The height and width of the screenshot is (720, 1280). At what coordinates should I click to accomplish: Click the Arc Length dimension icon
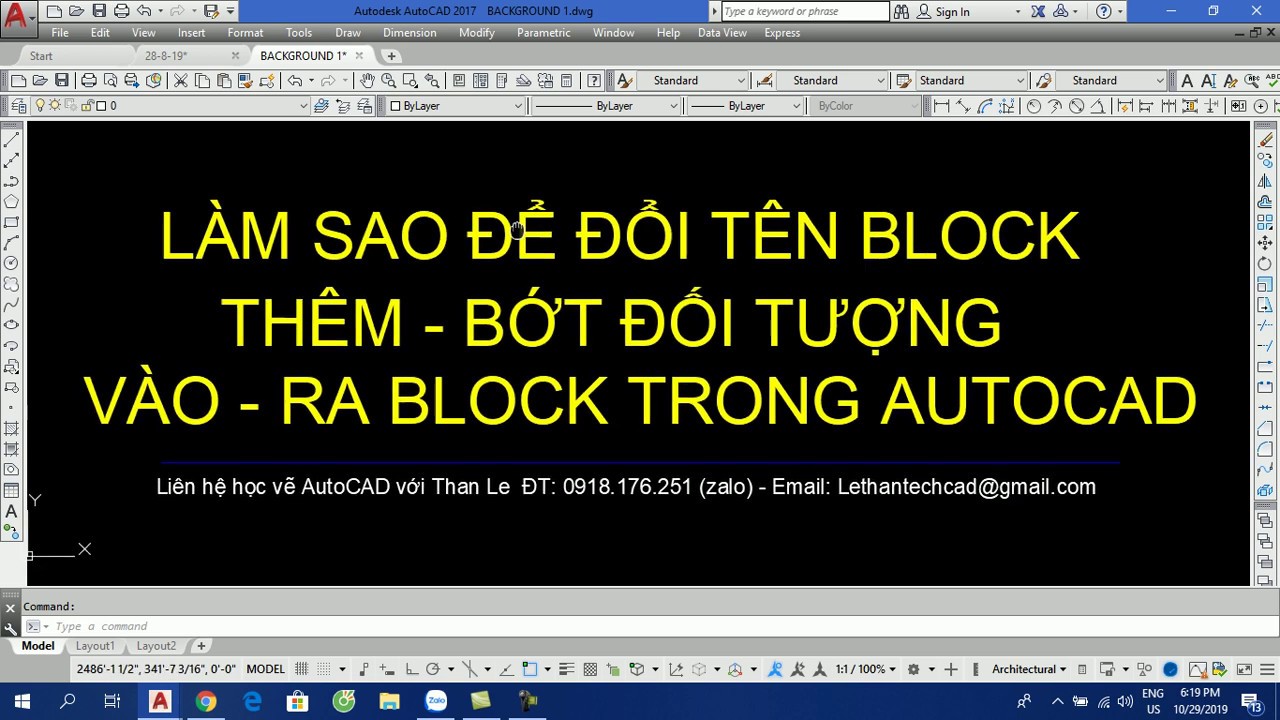(x=985, y=105)
